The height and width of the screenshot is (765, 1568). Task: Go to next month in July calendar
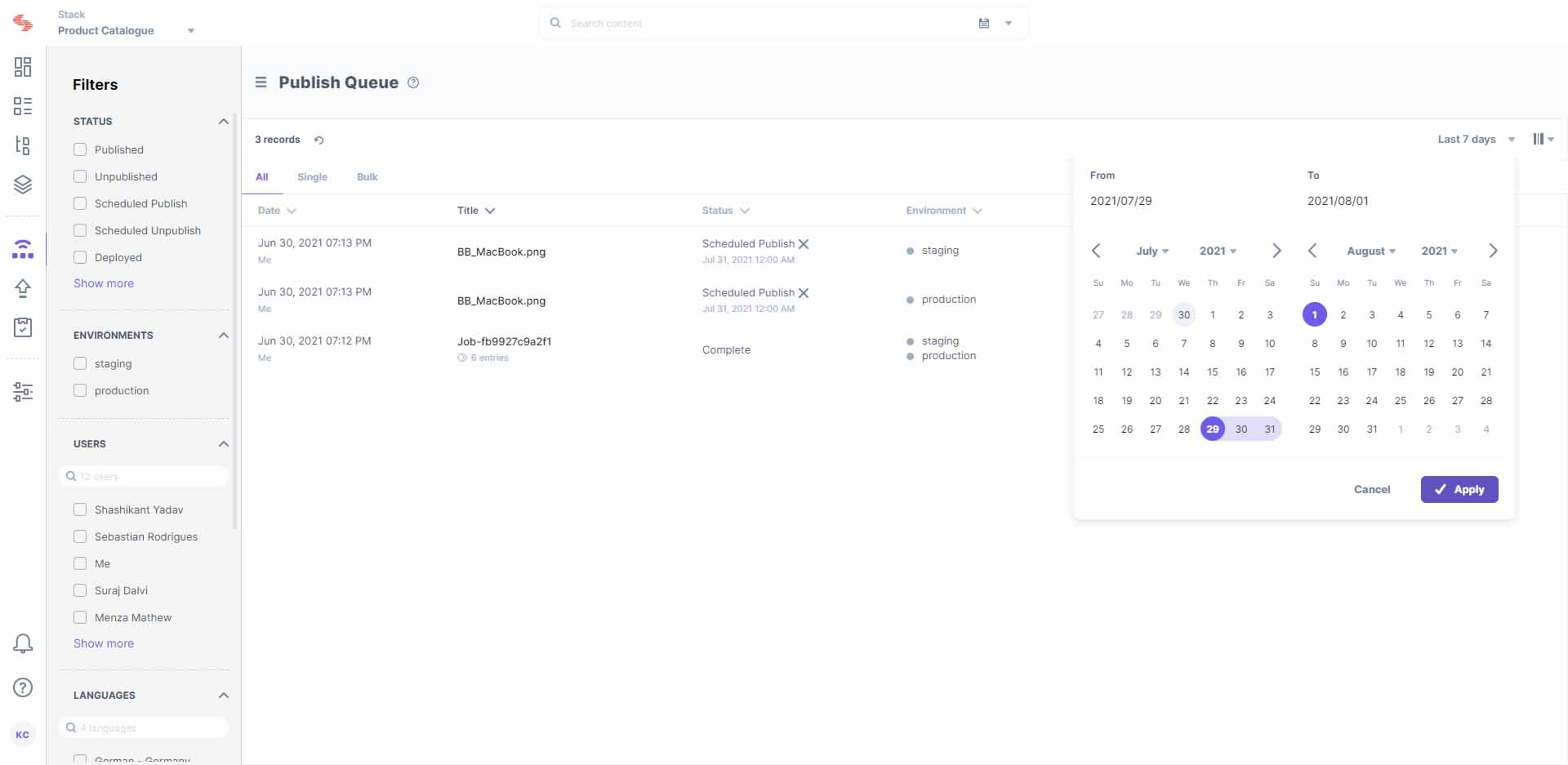point(1276,251)
